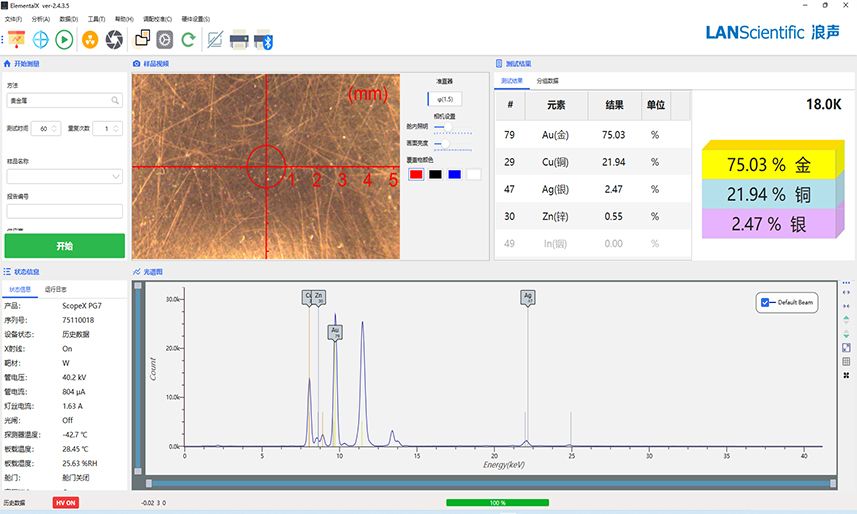Click the Bluetooth printer icon
857x514 pixels.
(x=263, y=40)
